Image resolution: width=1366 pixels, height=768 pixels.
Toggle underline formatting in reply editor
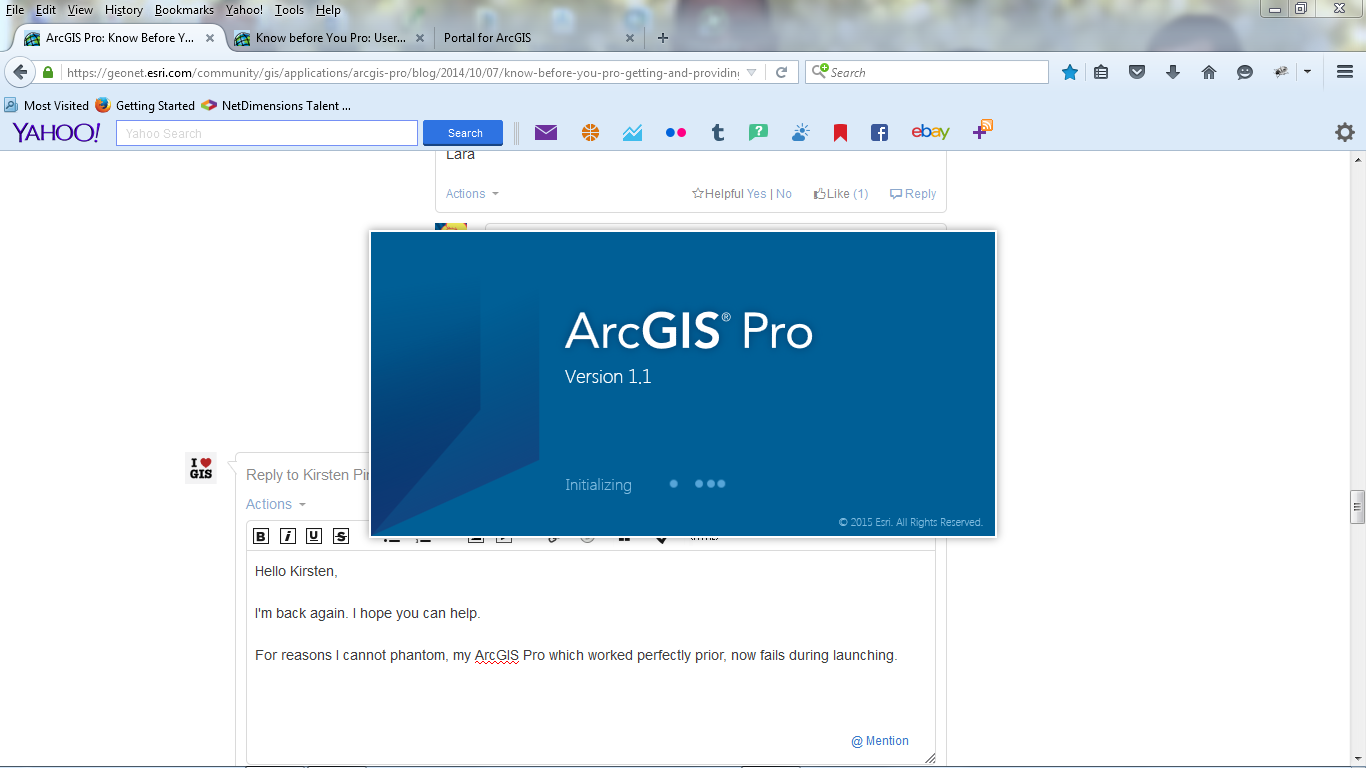tap(314, 536)
